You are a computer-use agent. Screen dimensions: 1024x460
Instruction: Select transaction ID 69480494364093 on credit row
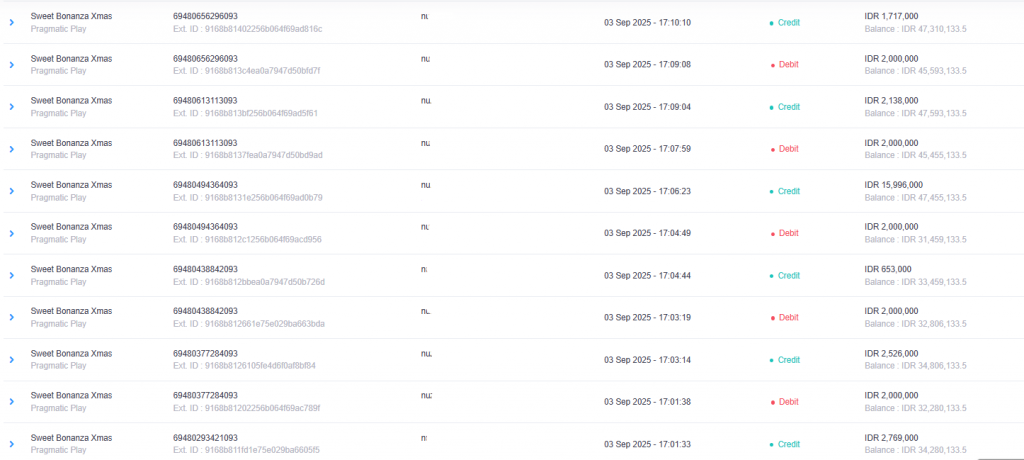[x=205, y=185]
